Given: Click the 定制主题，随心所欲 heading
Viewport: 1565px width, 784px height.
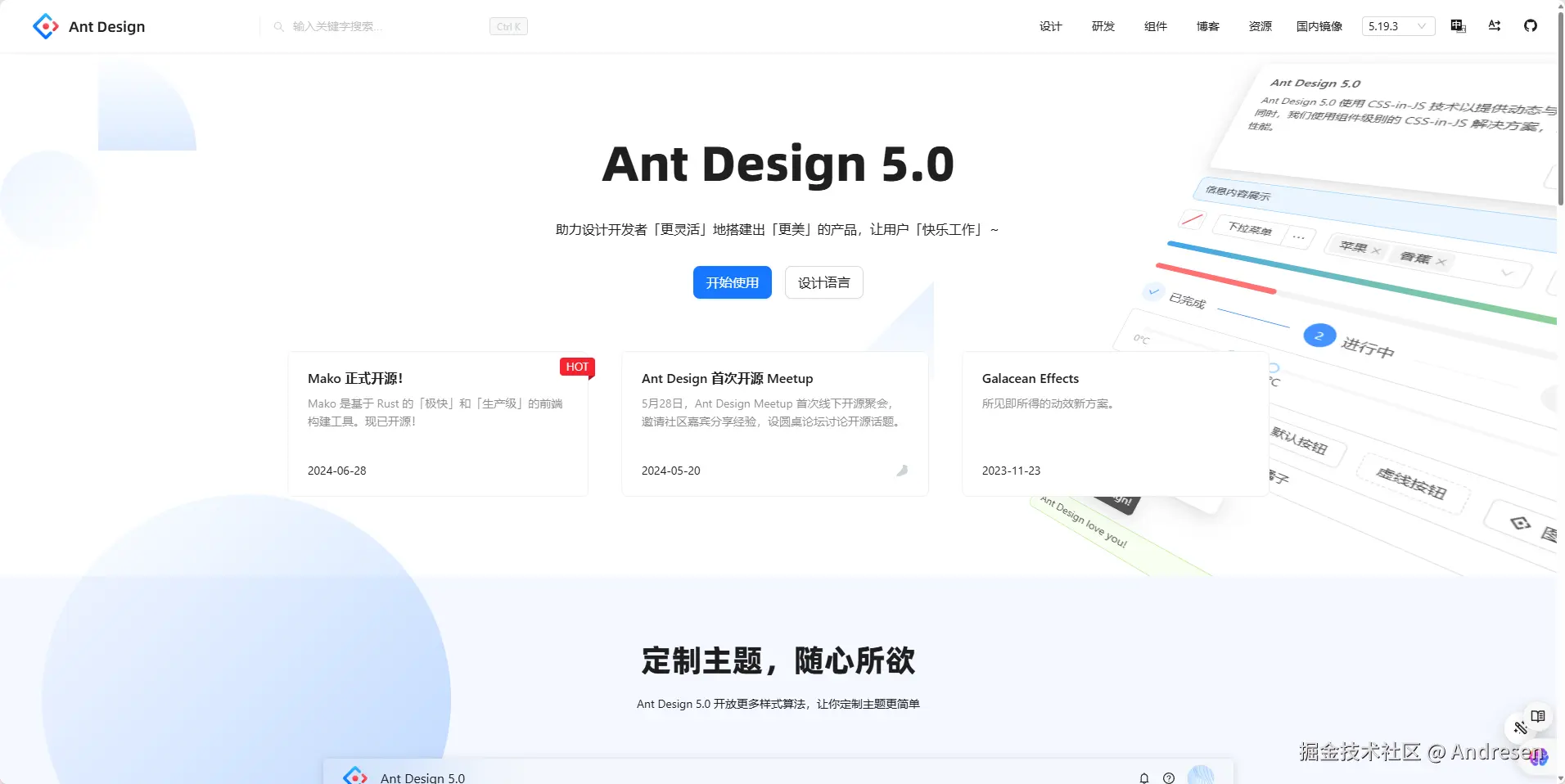Looking at the screenshot, I should pyautogui.click(x=778, y=660).
